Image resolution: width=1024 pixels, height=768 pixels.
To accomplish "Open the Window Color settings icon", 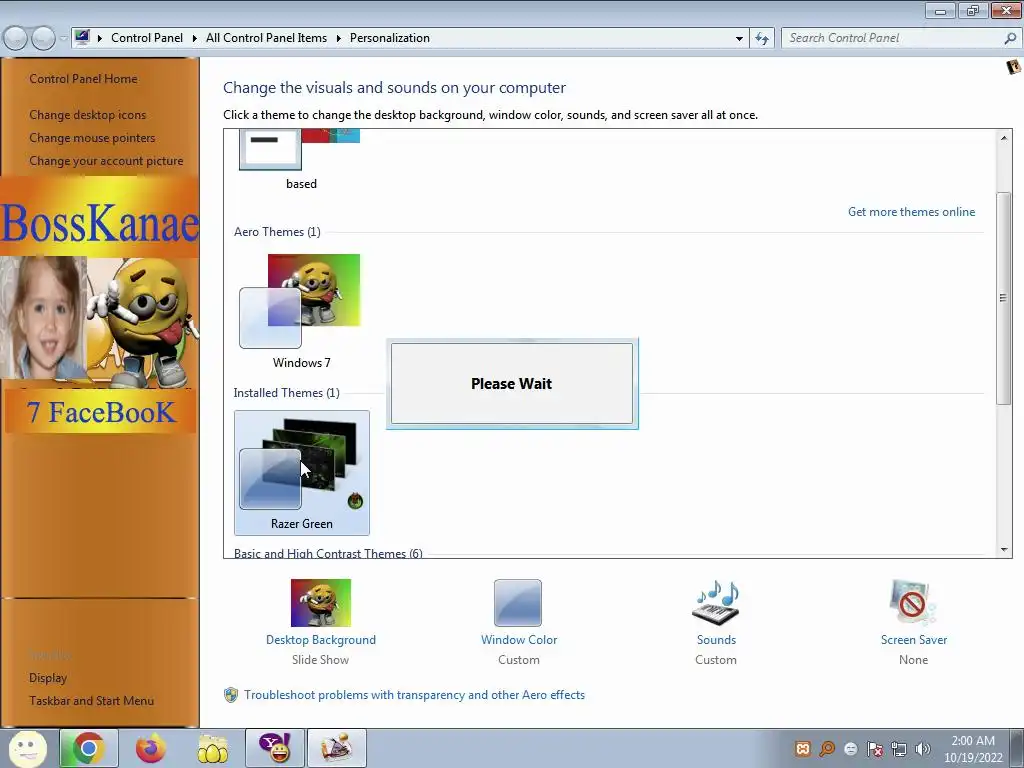I will [518, 603].
